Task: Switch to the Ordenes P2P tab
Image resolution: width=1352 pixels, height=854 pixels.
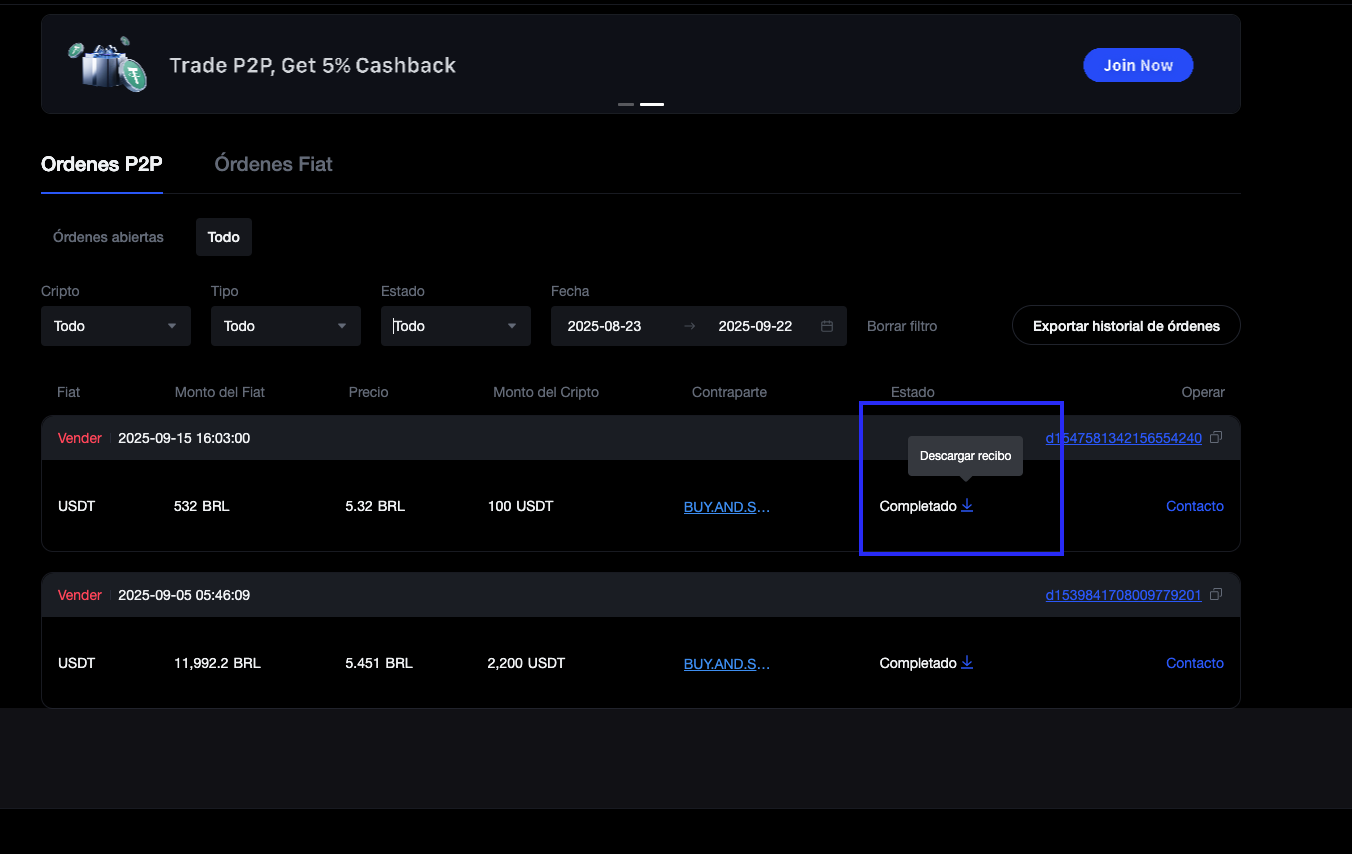Action: pyautogui.click(x=102, y=164)
